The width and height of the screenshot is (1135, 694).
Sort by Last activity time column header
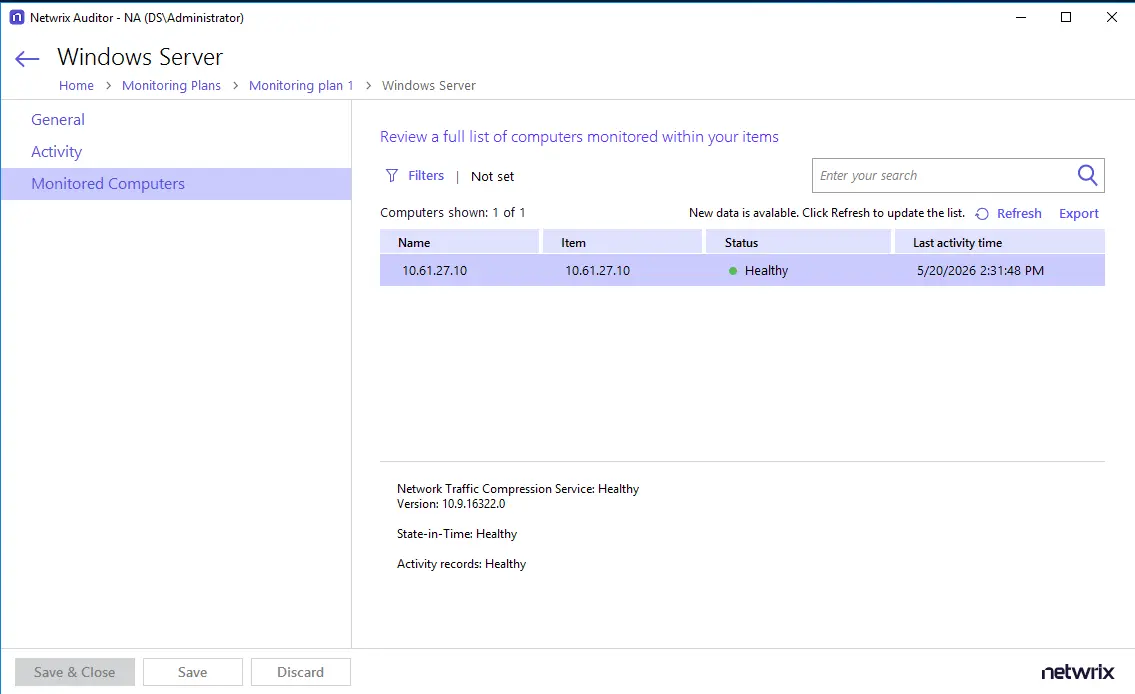click(1000, 242)
